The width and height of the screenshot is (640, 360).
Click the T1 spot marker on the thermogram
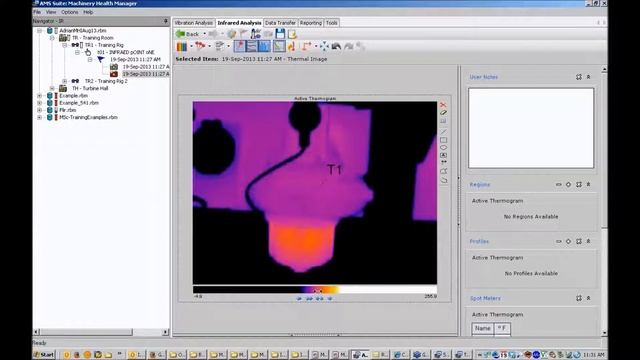(334, 170)
